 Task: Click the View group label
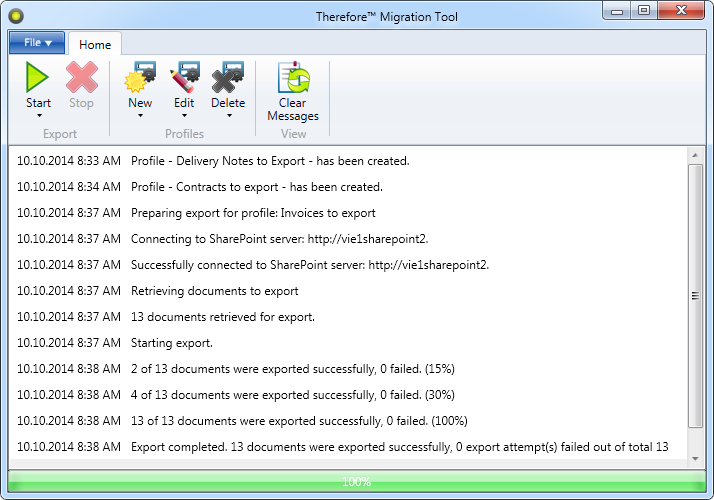point(294,134)
